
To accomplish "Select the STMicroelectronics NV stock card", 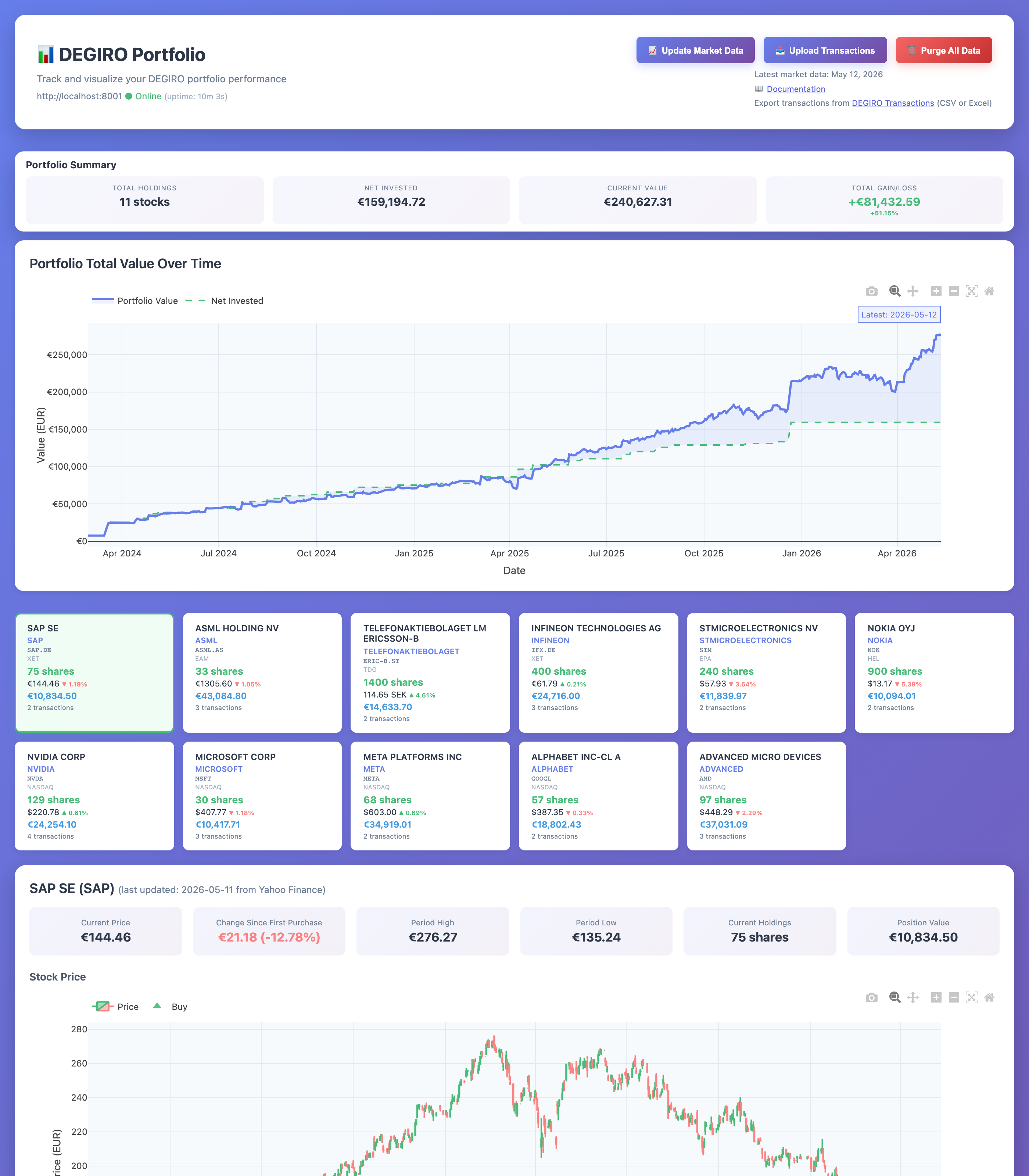I will click(x=766, y=673).
